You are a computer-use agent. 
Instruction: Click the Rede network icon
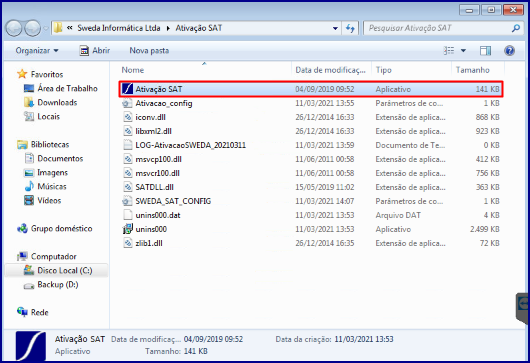pos(22,312)
